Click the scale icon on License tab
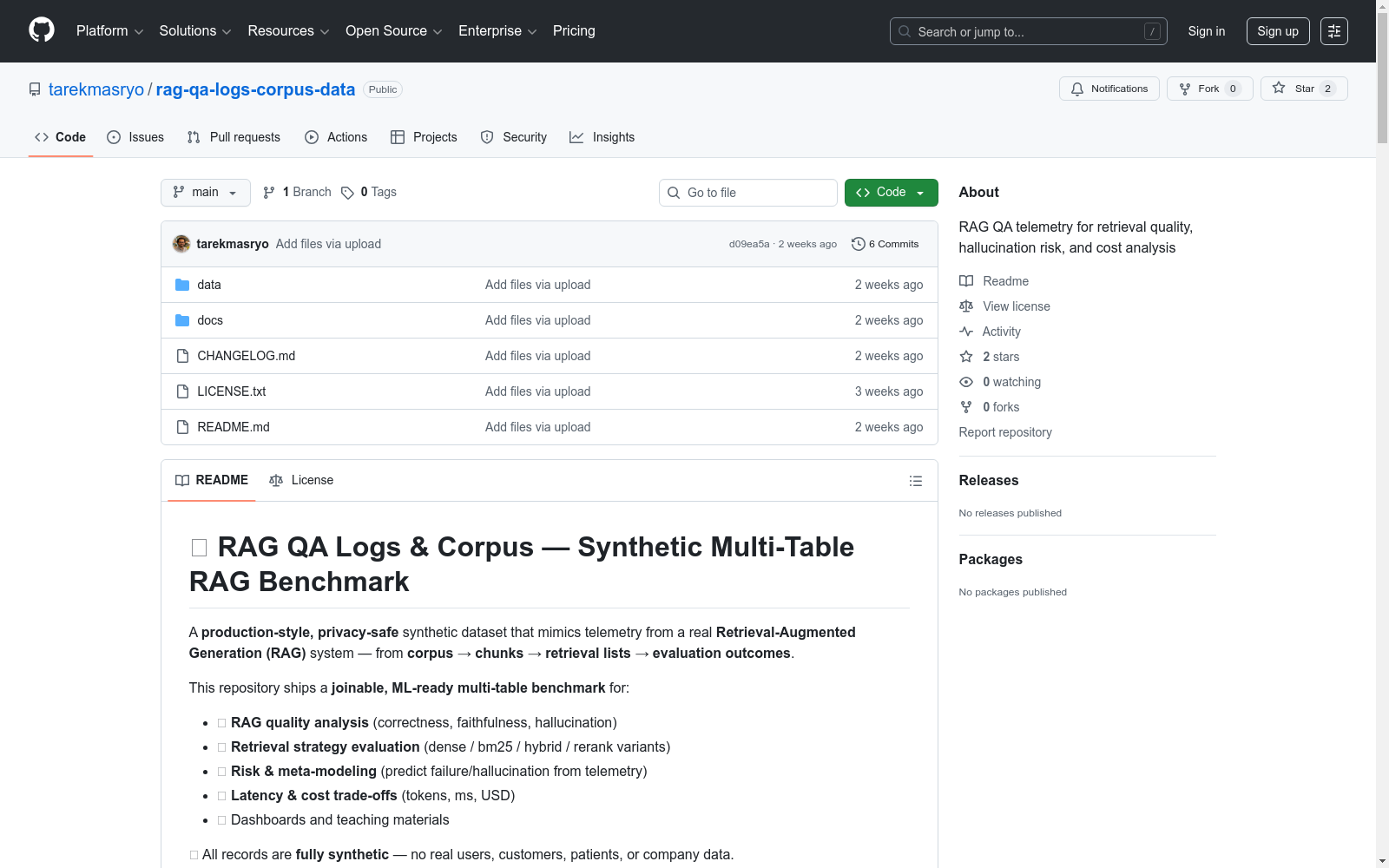The width and height of the screenshot is (1389, 868). point(276,480)
